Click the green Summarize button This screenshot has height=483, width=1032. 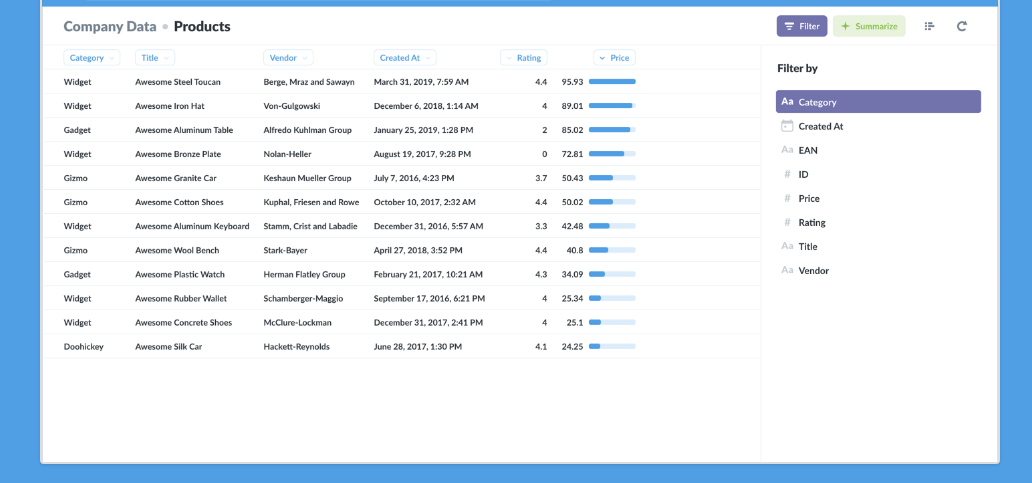coord(868,26)
